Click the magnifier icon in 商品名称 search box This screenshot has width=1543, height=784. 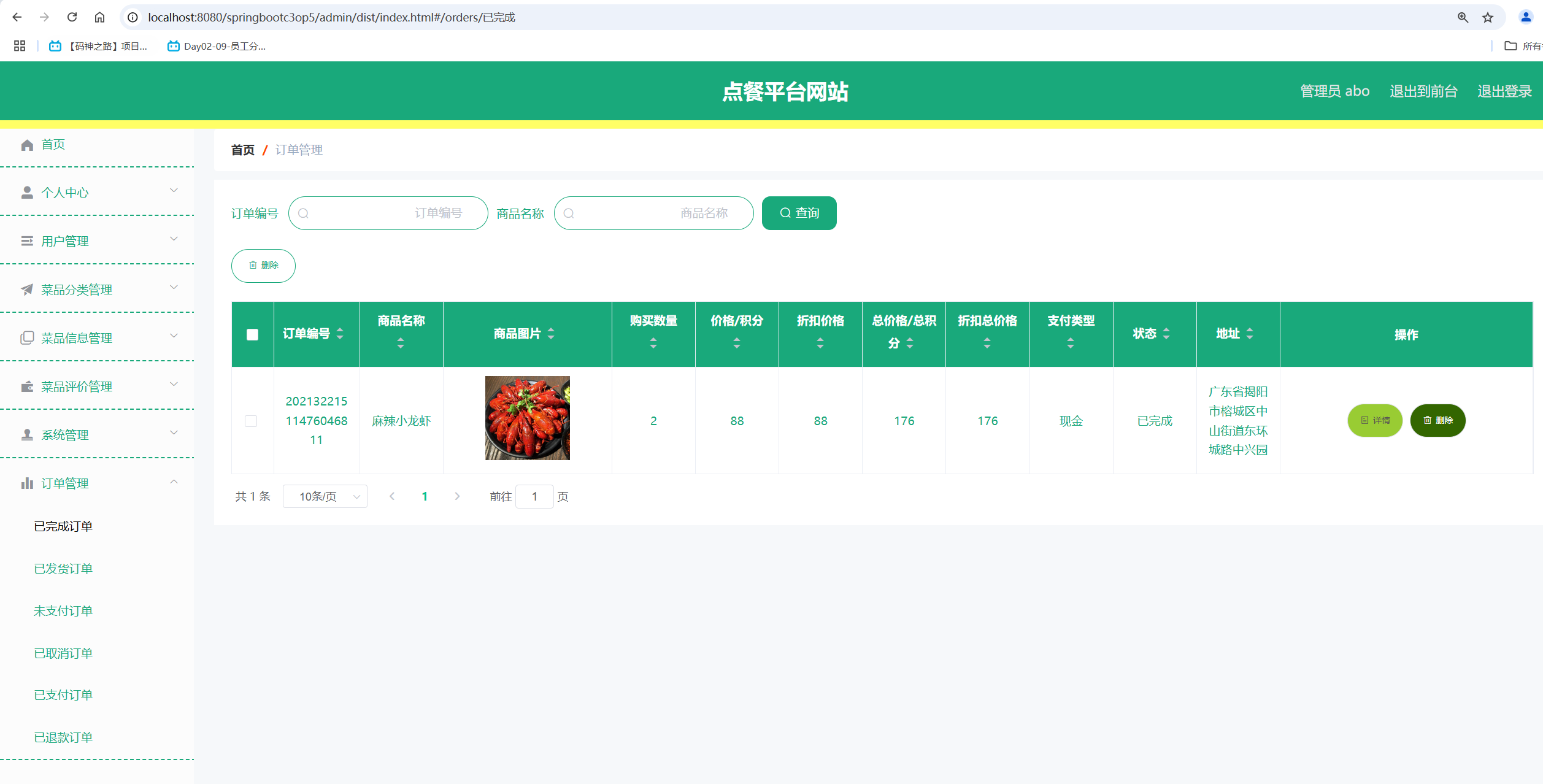pyautogui.click(x=568, y=213)
